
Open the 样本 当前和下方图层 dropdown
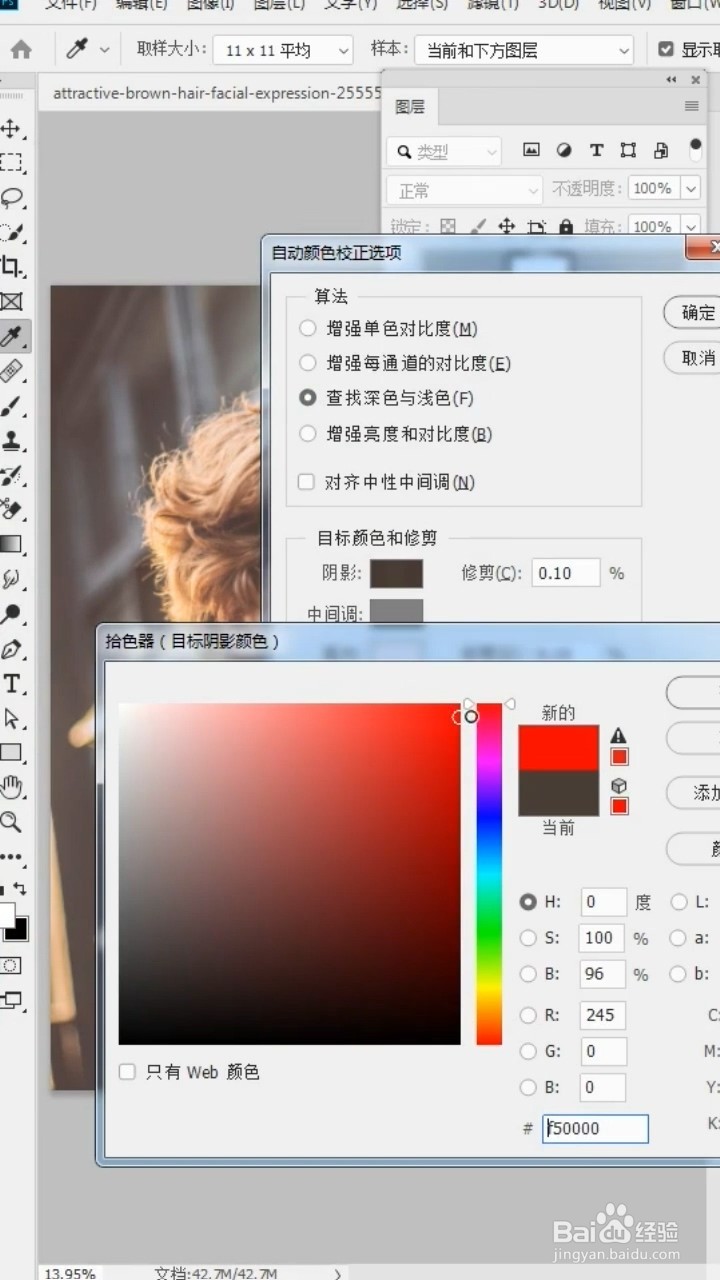pyautogui.click(x=525, y=50)
